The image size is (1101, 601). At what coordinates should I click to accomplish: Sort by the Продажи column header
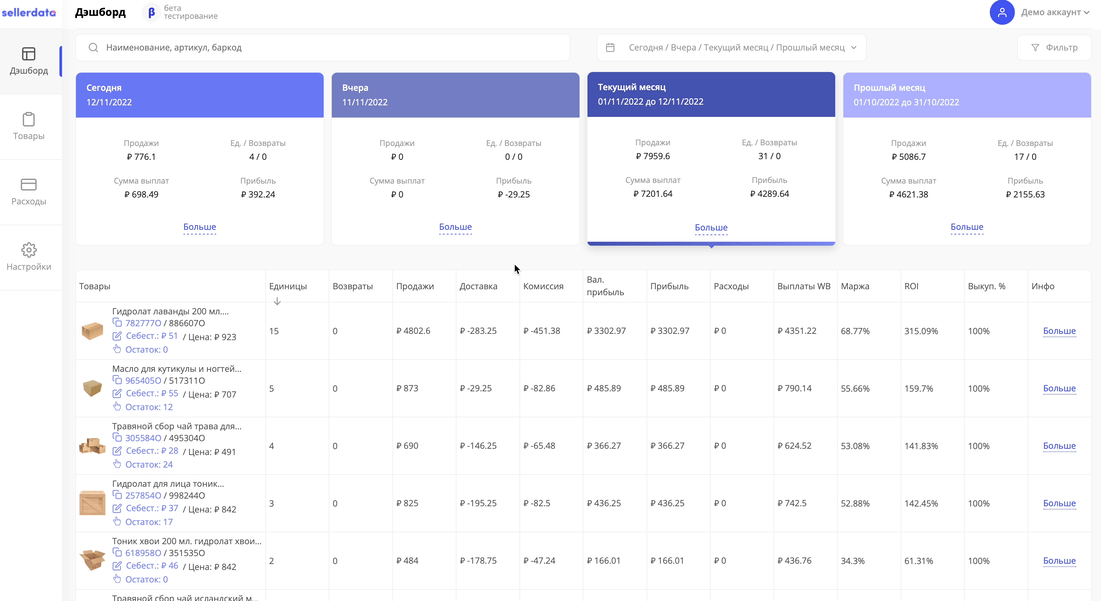click(415, 286)
